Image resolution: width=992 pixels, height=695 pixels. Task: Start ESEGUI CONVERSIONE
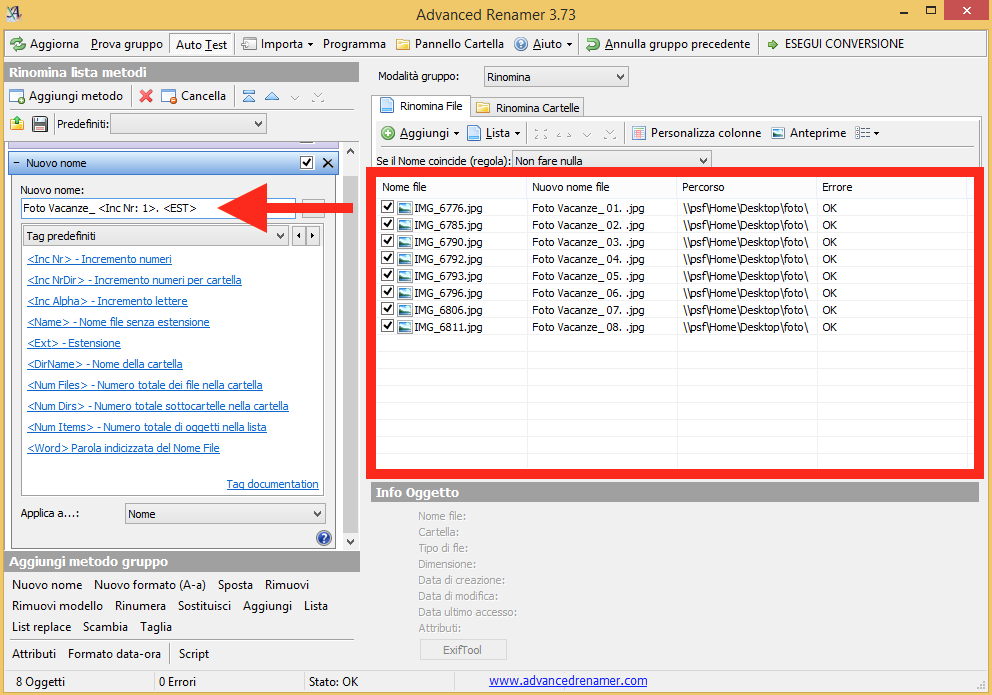(x=836, y=44)
